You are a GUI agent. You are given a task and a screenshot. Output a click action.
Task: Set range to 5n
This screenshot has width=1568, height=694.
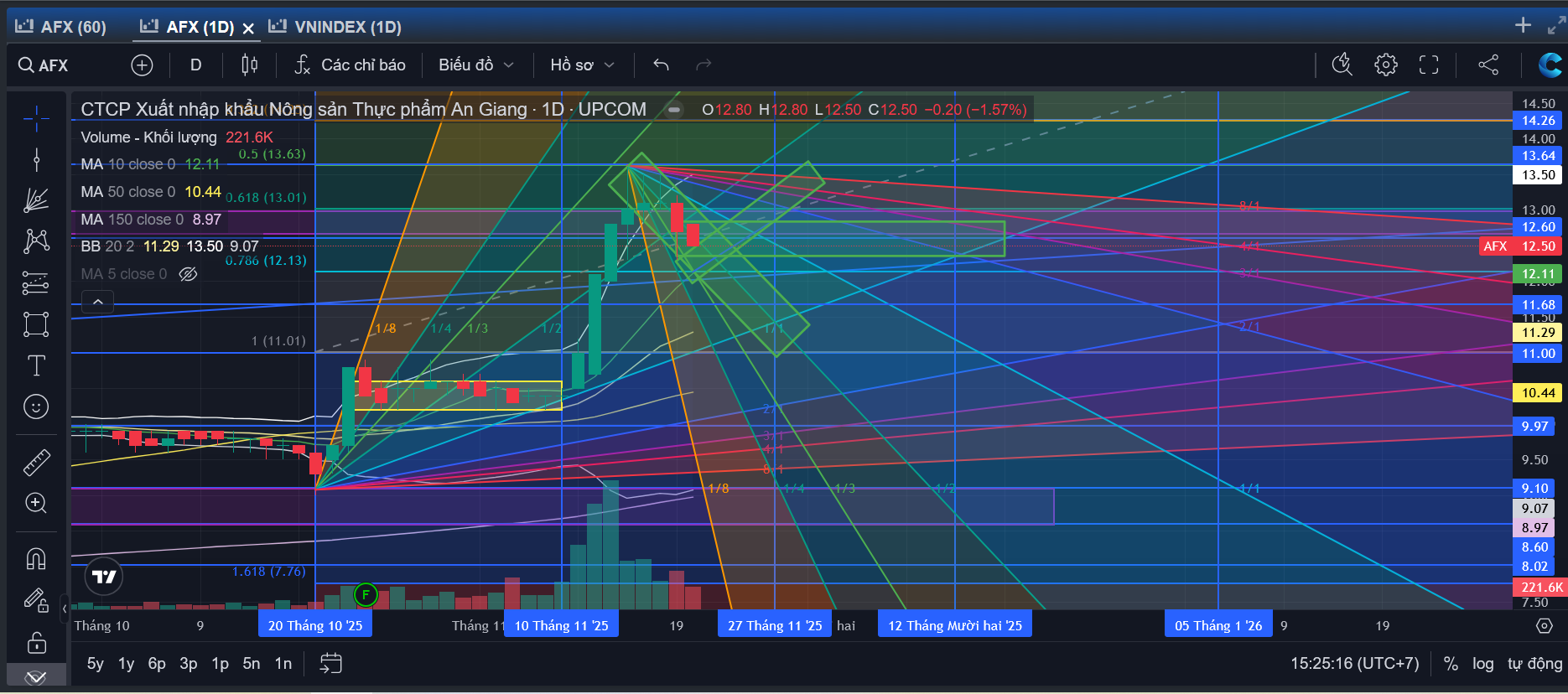252,664
